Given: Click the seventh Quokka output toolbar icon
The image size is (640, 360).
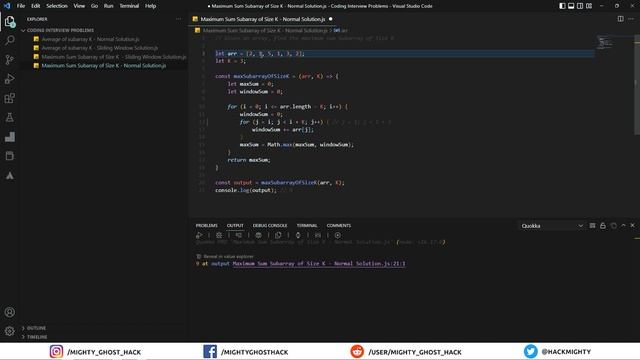Looking at the screenshot, I should tap(318, 235).
